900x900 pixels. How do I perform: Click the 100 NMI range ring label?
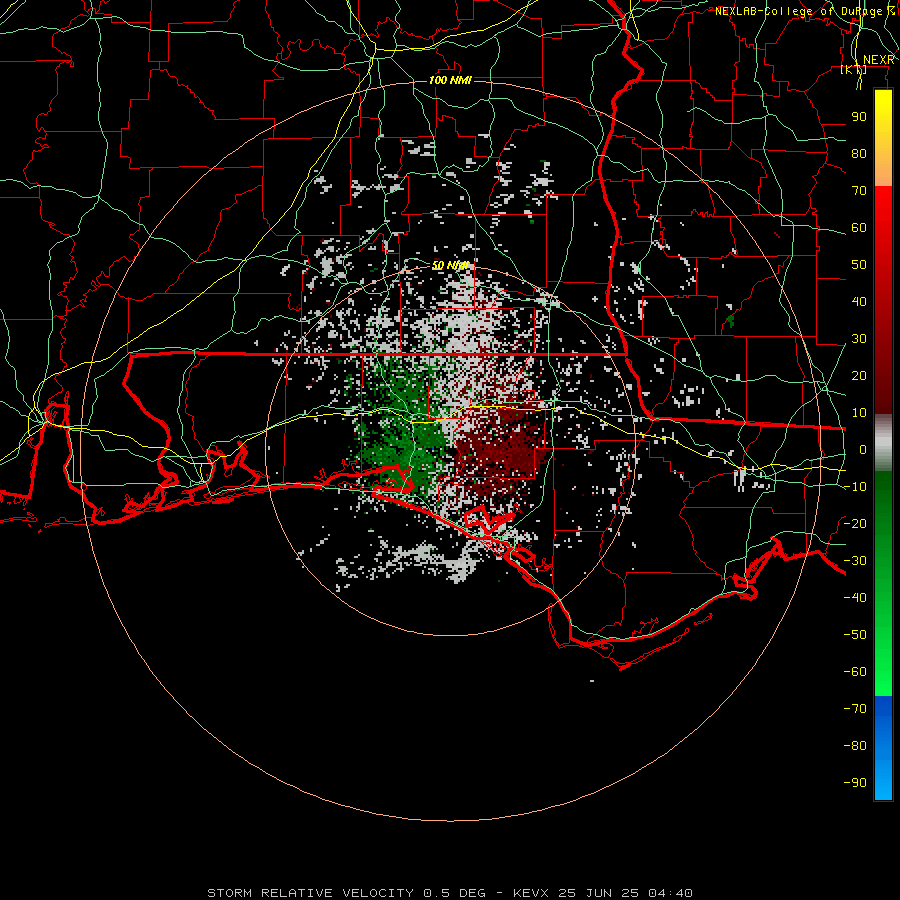point(450,80)
